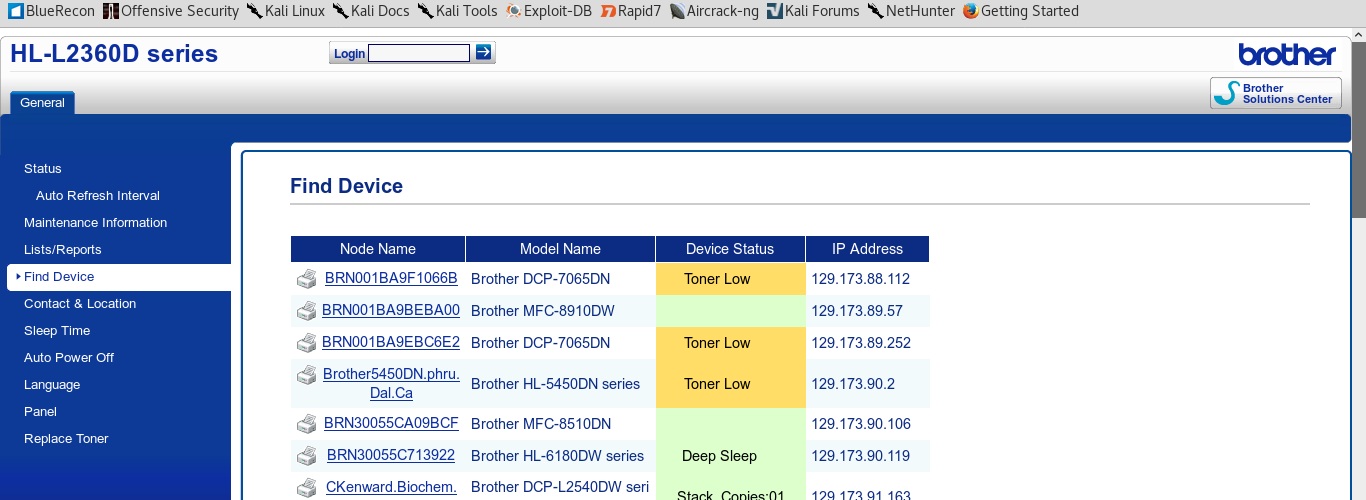Click printer icon beside BRN001BA9F1066B
1366x500 pixels.
307,279
